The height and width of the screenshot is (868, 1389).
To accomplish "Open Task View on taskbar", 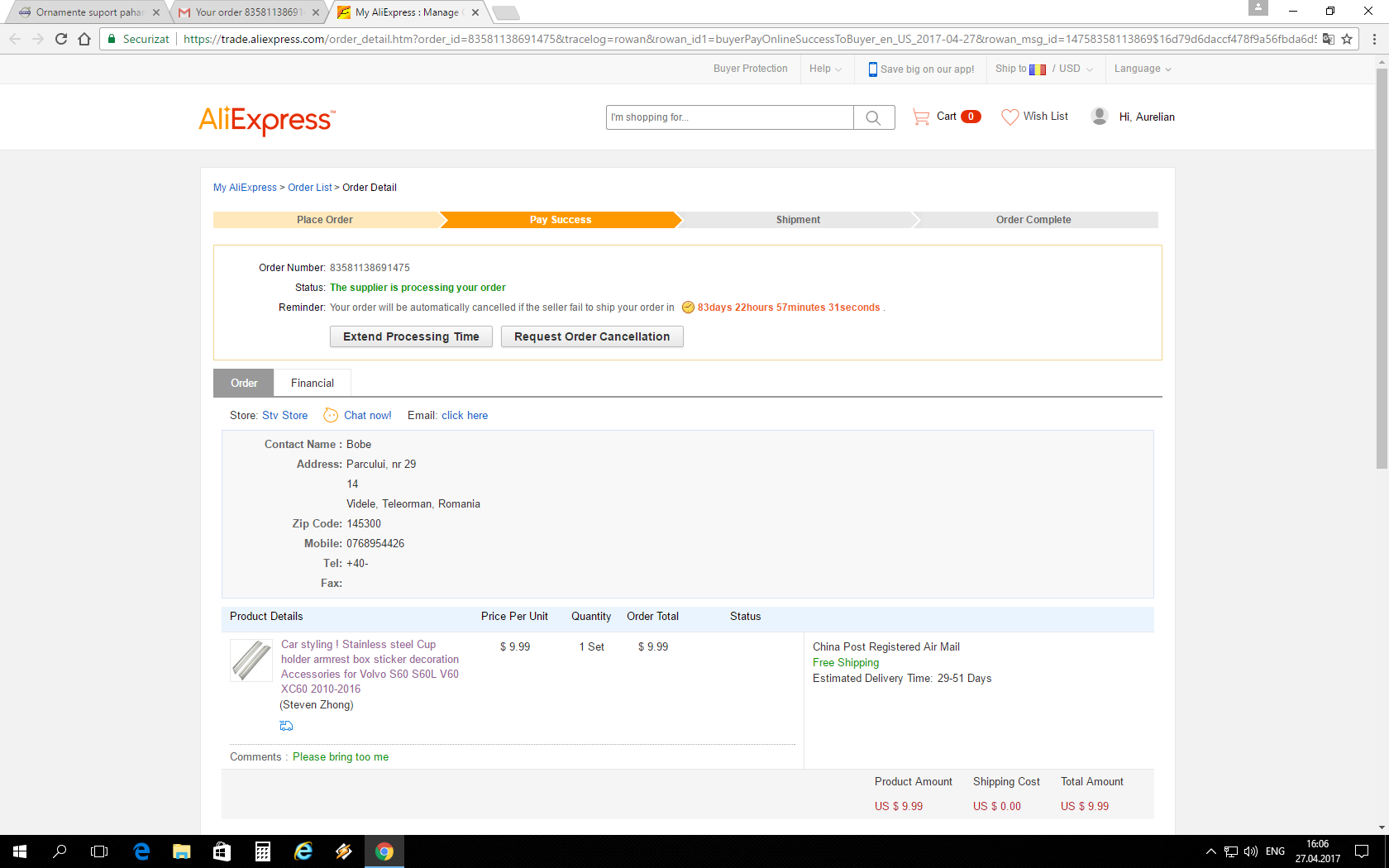I will click(99, 851).
